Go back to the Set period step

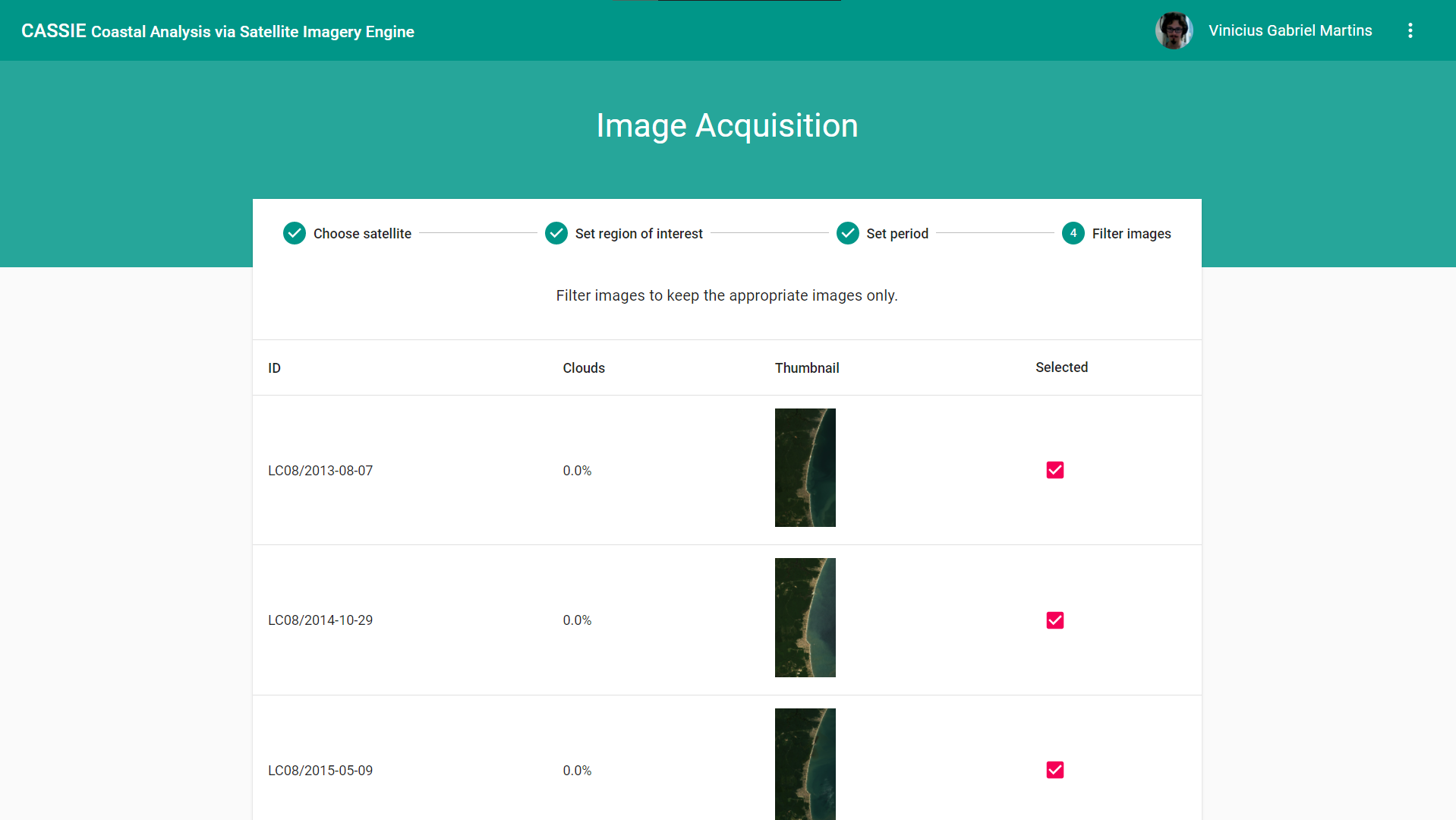coord(897,233)
